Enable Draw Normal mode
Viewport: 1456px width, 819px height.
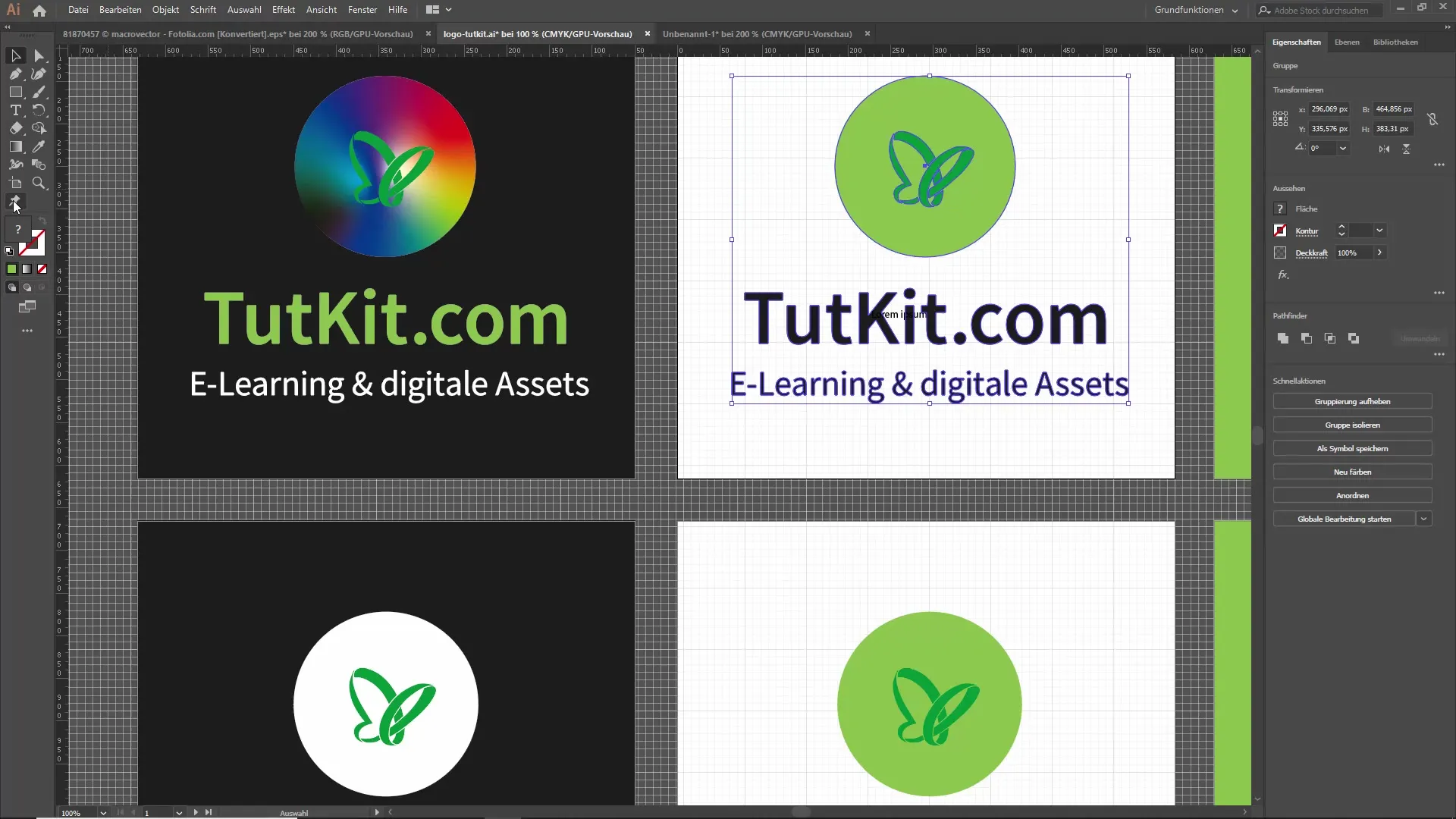[11, 287]
